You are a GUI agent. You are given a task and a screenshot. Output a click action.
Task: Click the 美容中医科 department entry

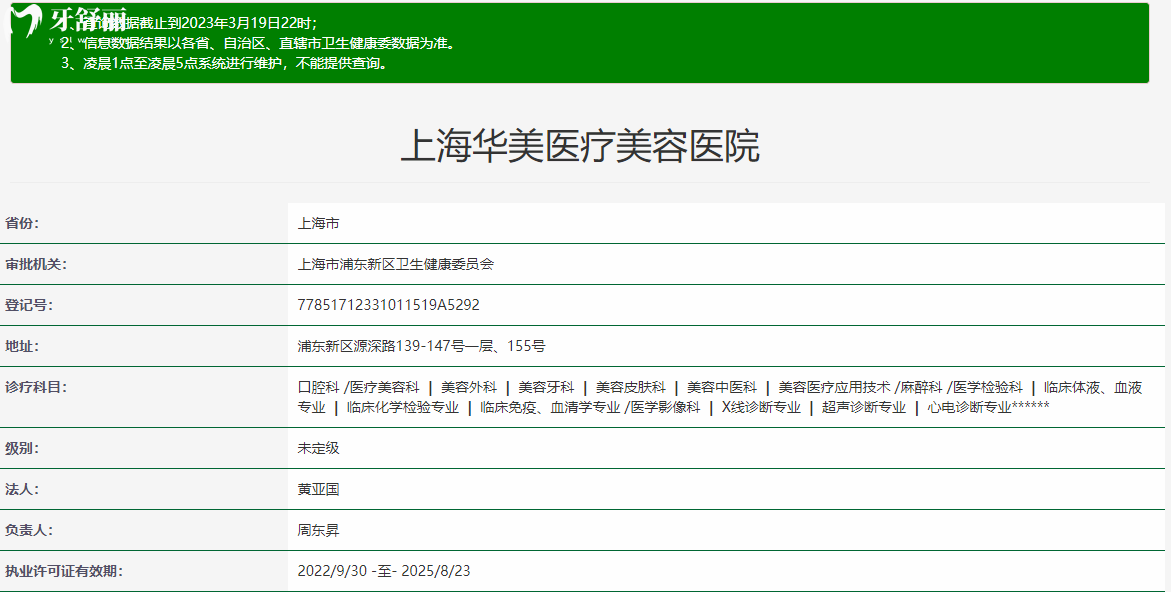pyautogui.click(x=721, y=387)
